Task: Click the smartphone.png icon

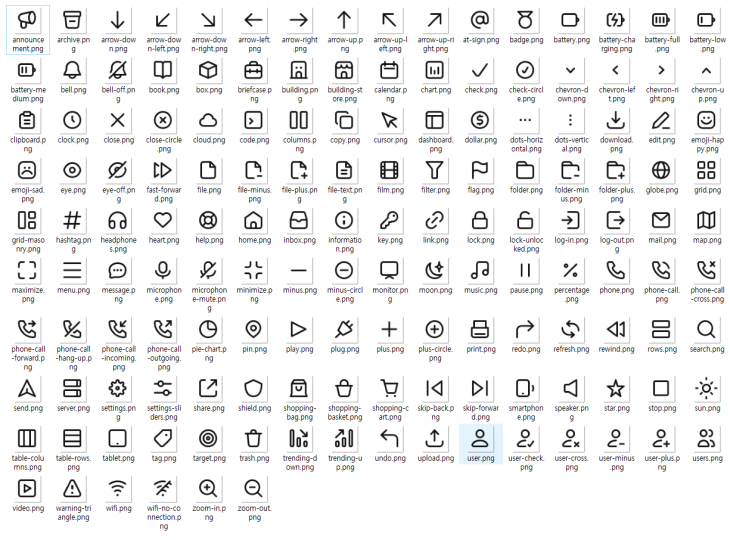Action: click(x=525, y=388)
